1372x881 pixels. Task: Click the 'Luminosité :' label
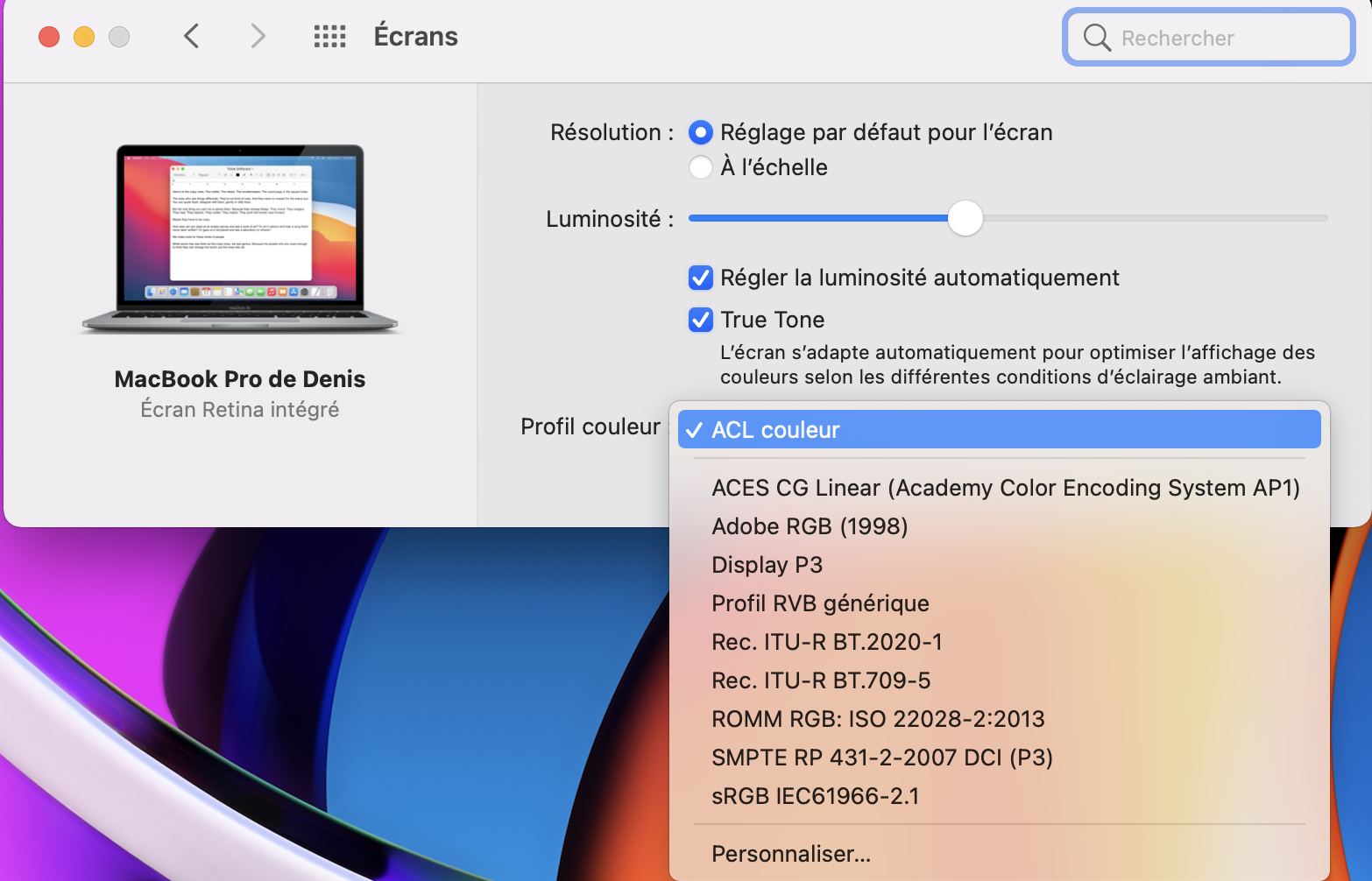coord(610,219)
